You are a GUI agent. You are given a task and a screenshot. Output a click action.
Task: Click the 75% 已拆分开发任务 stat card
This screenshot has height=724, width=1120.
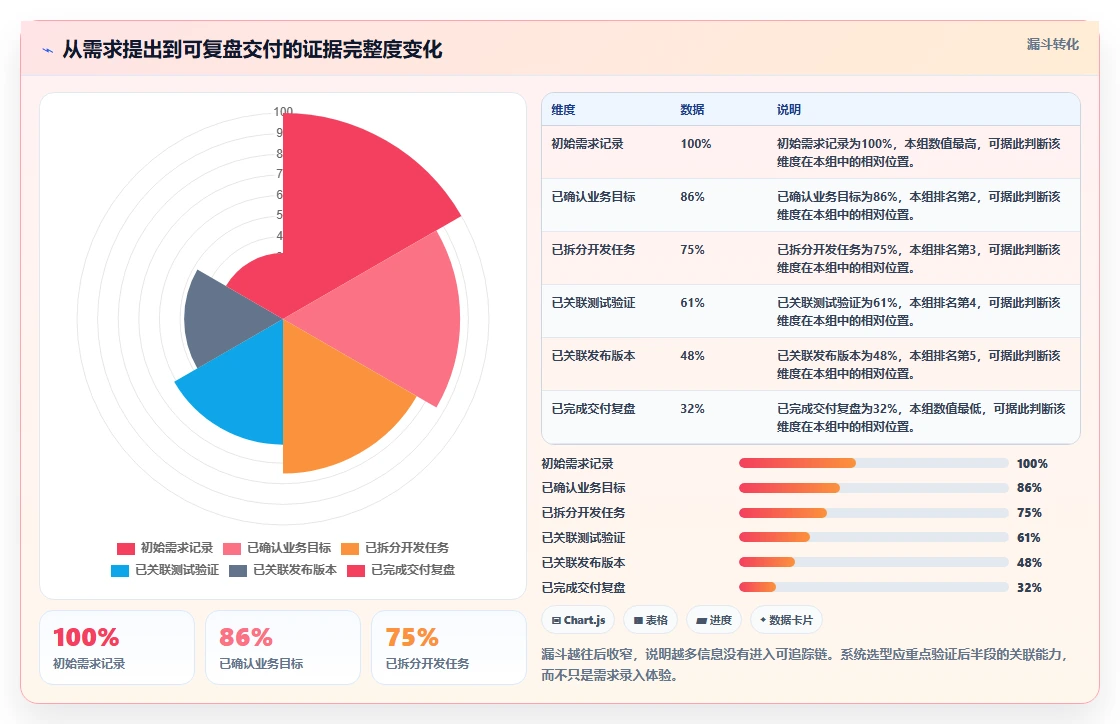[449, 648]
